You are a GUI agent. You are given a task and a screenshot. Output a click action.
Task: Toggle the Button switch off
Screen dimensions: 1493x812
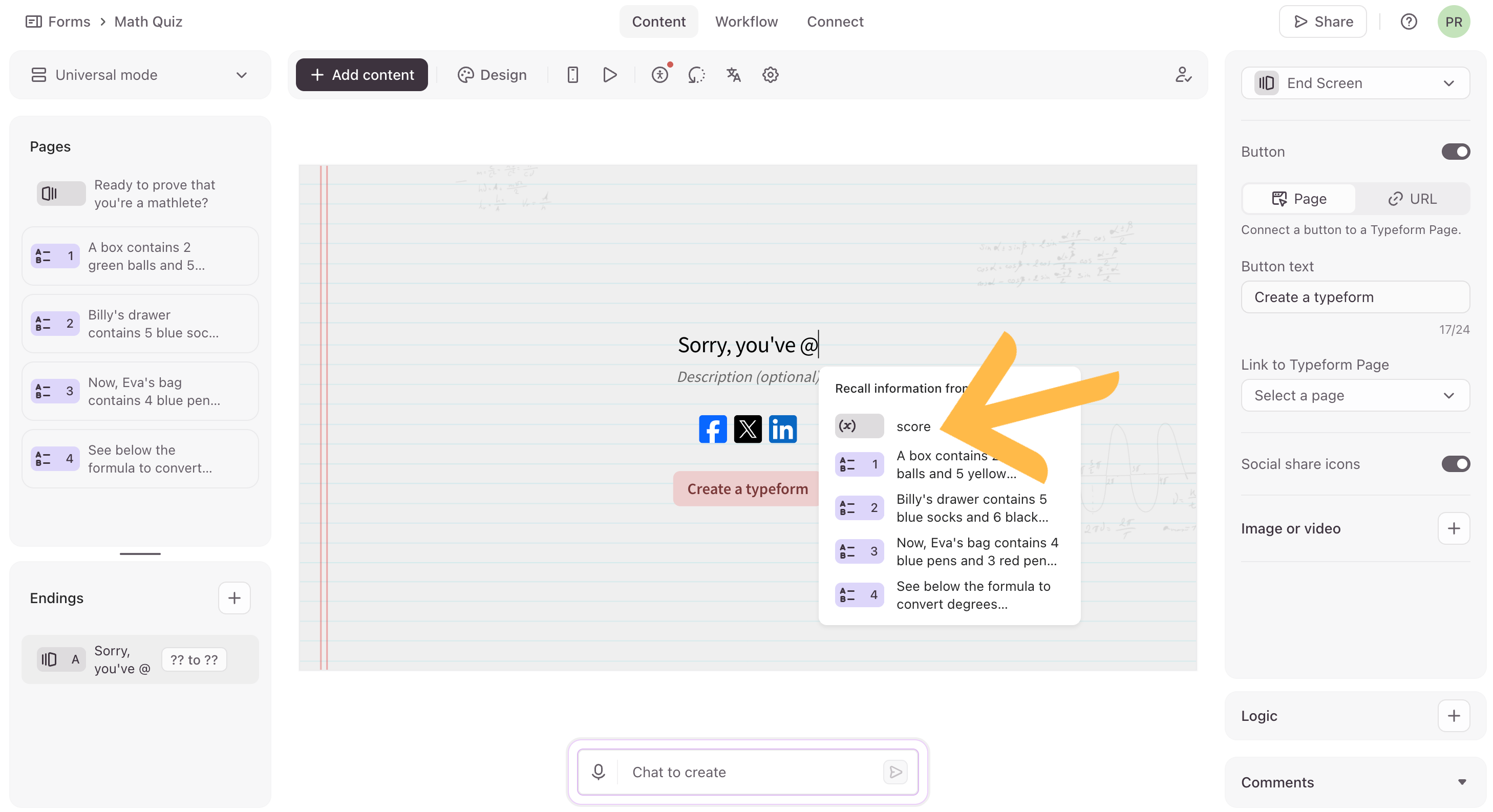[x=1455, y=152]
